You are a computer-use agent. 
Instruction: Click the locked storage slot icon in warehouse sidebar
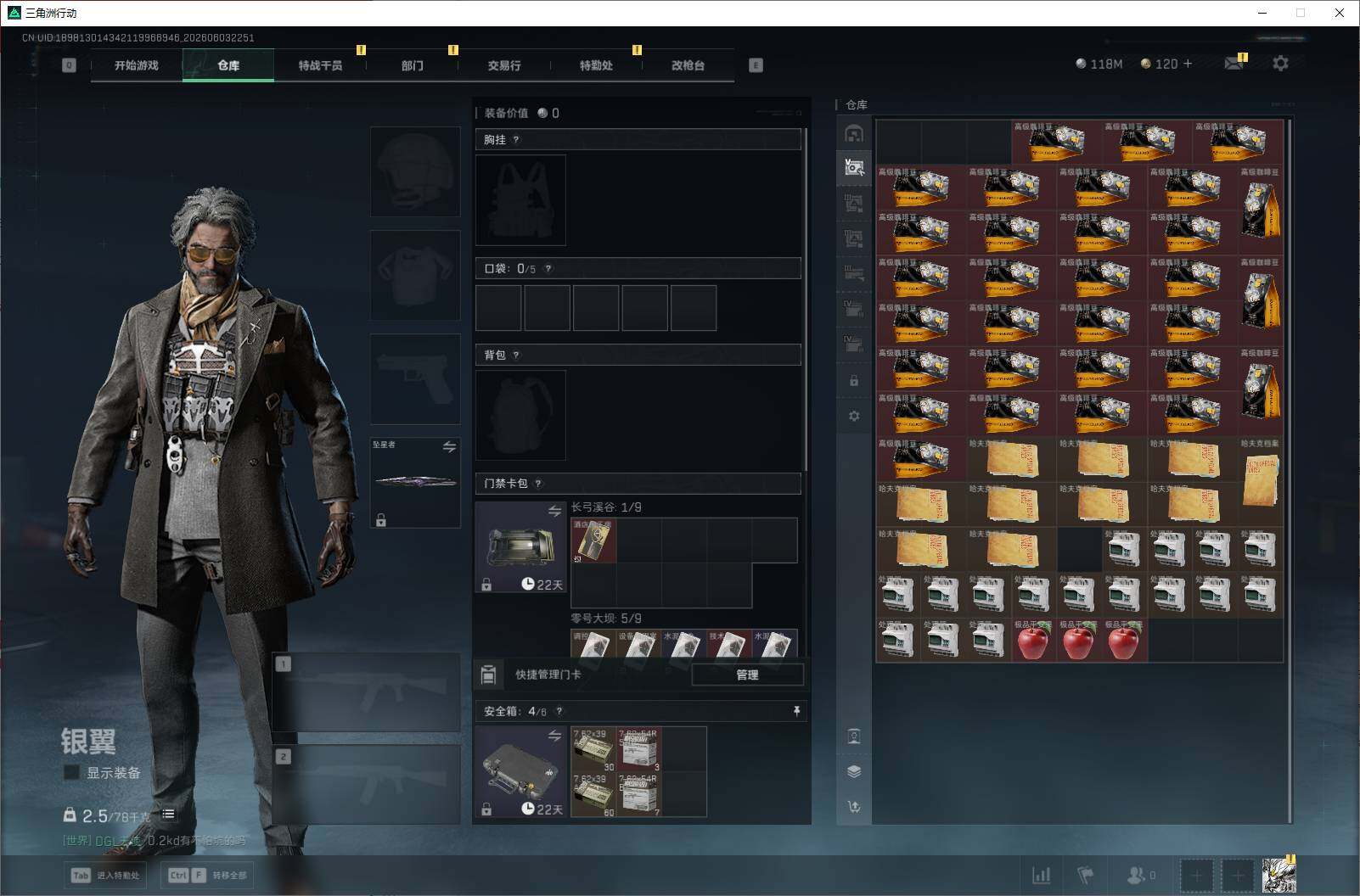[854, 381]
